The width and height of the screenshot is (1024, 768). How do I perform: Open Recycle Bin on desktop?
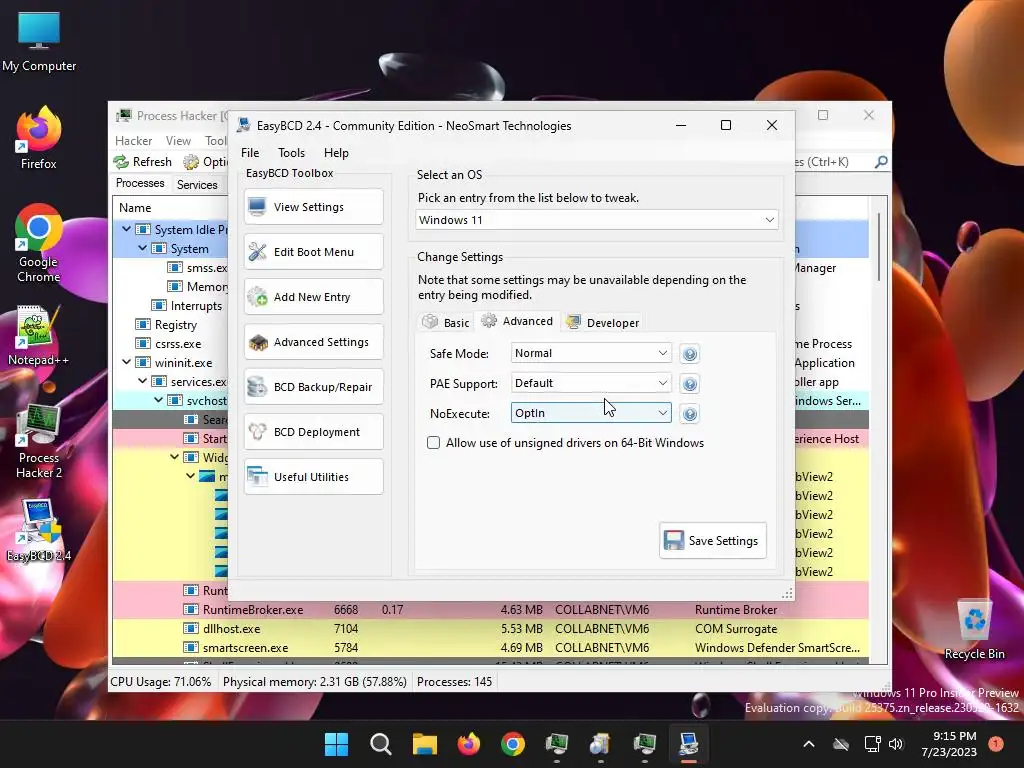click(x=974, y=630)
